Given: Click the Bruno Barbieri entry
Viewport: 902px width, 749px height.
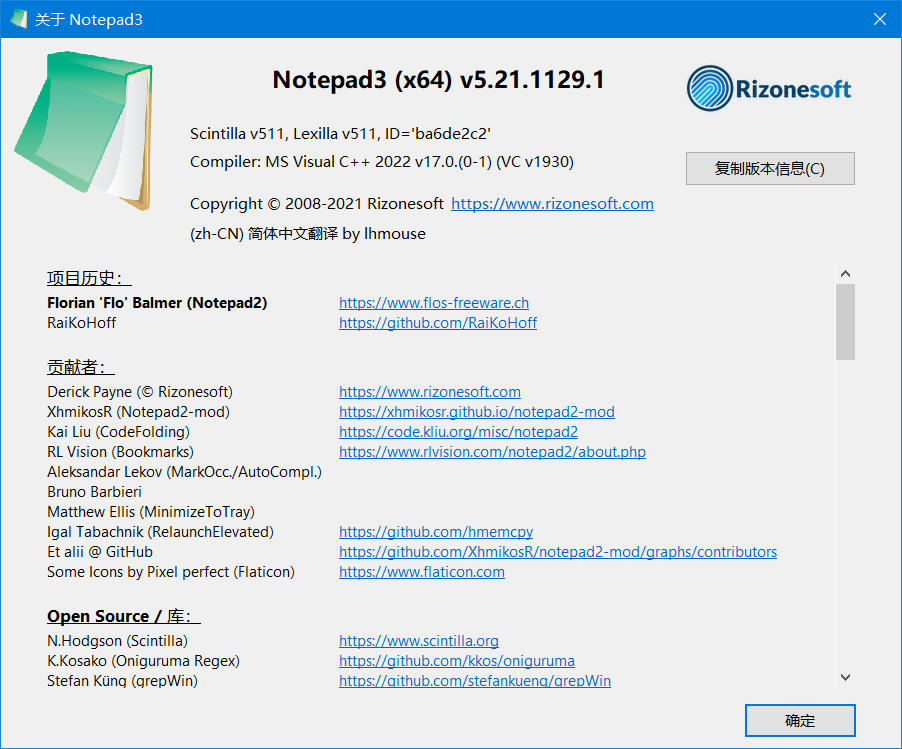Looking at the screenshot, I should pyautogui.click(x=94, y=492).
